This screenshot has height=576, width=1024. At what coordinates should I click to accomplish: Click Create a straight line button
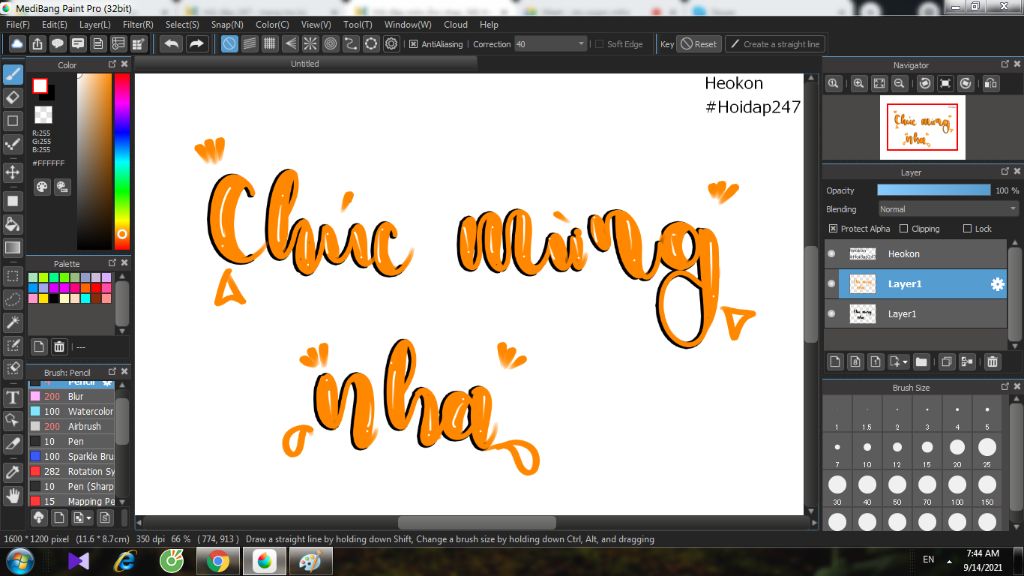[x=775, y=44]
